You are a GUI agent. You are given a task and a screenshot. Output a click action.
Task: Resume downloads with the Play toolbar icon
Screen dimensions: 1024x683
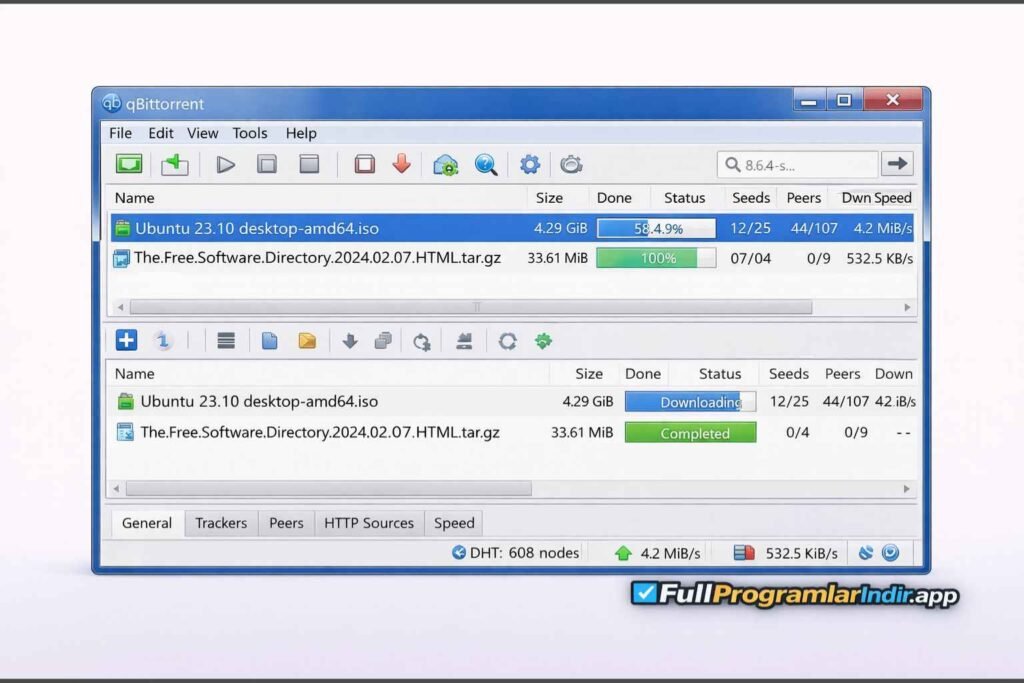(225, 164)
